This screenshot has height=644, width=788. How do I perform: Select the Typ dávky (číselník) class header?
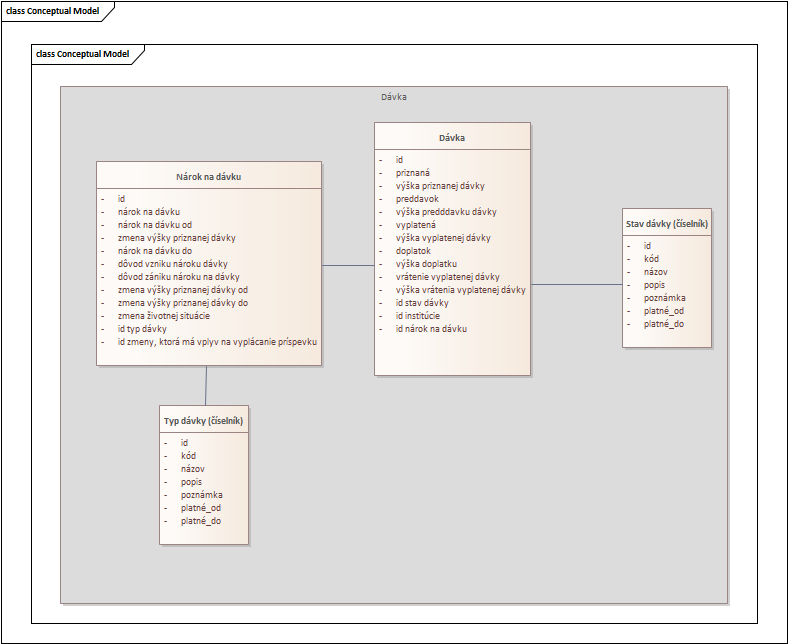tap(204, 421)
